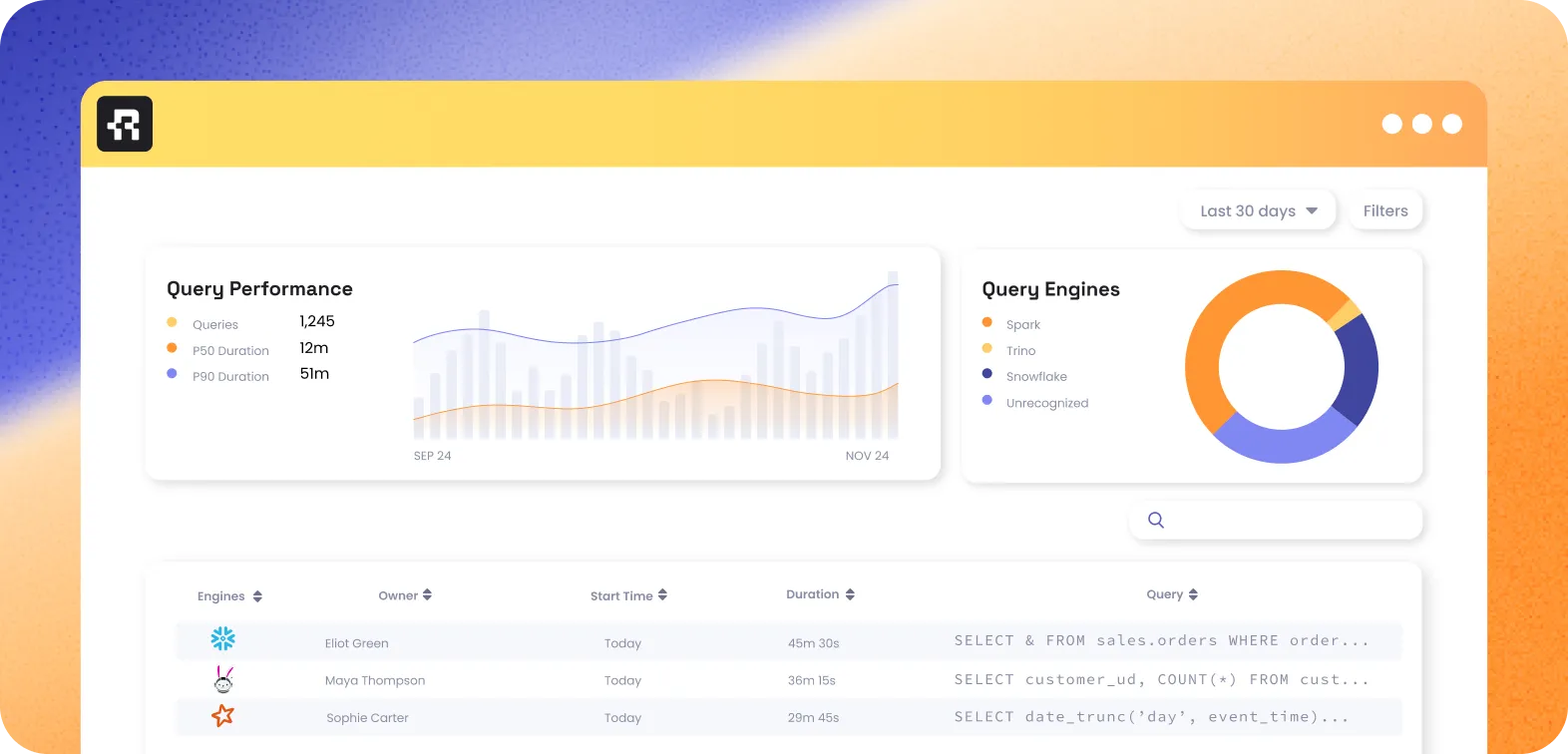Click the Spark legend dot in Query Engines
The height and width of the screenshot is (754, 1568).
point(987,322)
